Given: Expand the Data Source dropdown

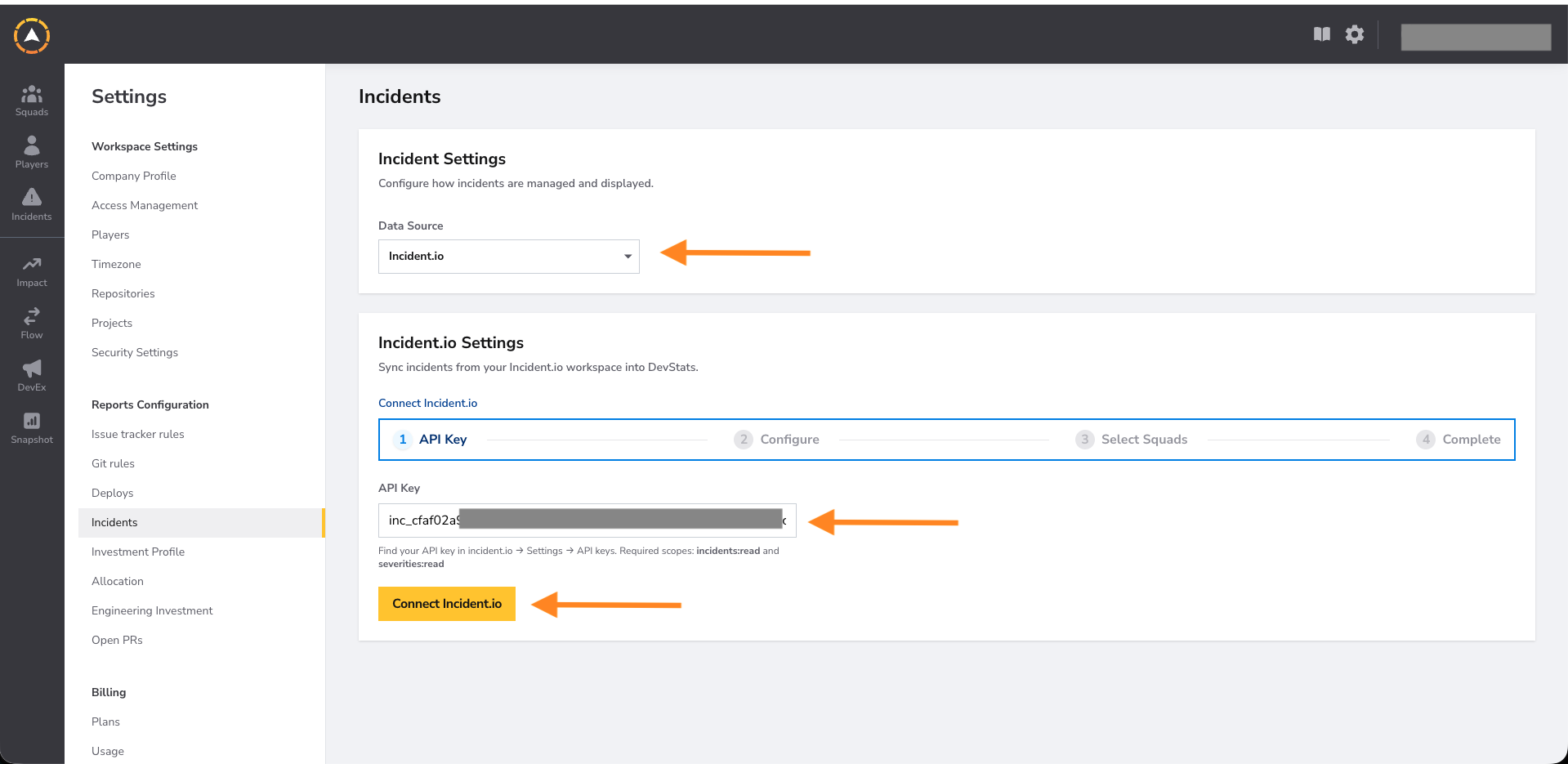Looking at the screenshot, I should point(508,257).
